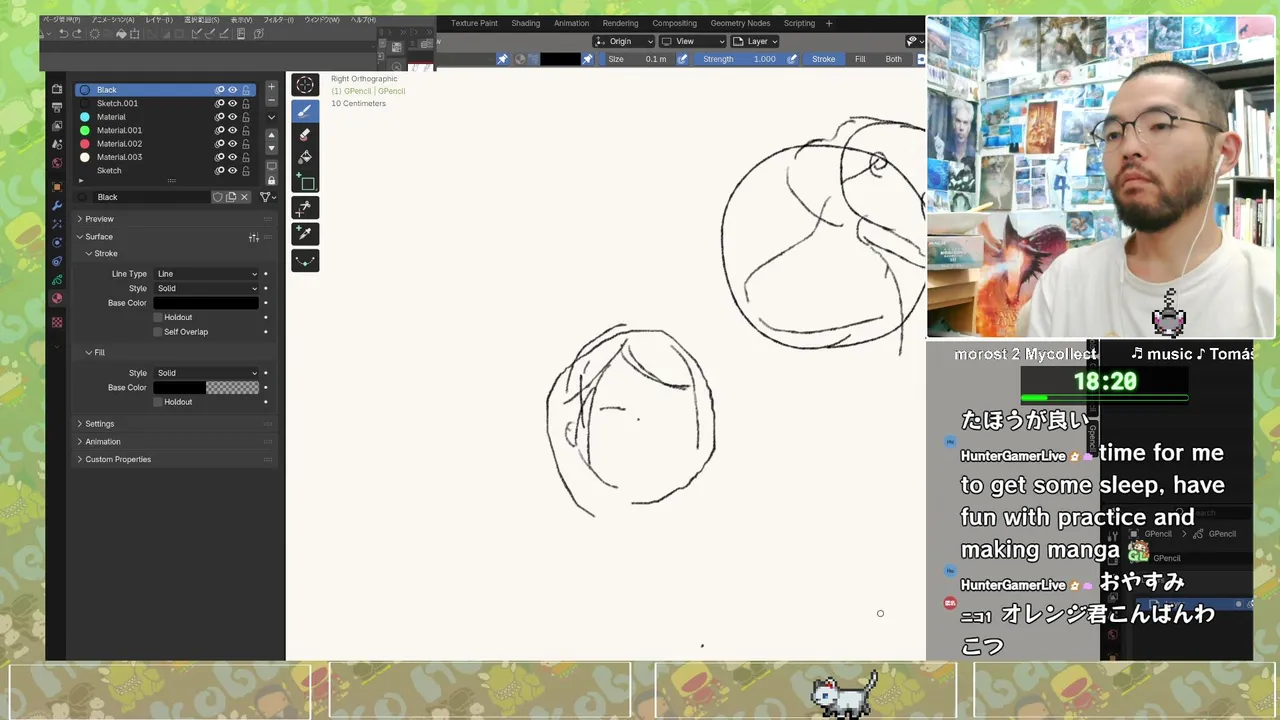Open the View drawing plane dropdown

tap(693, 41)
